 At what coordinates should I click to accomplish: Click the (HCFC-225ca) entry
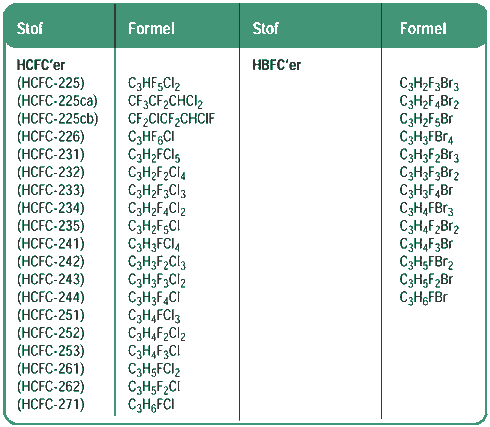click(57, 101)
